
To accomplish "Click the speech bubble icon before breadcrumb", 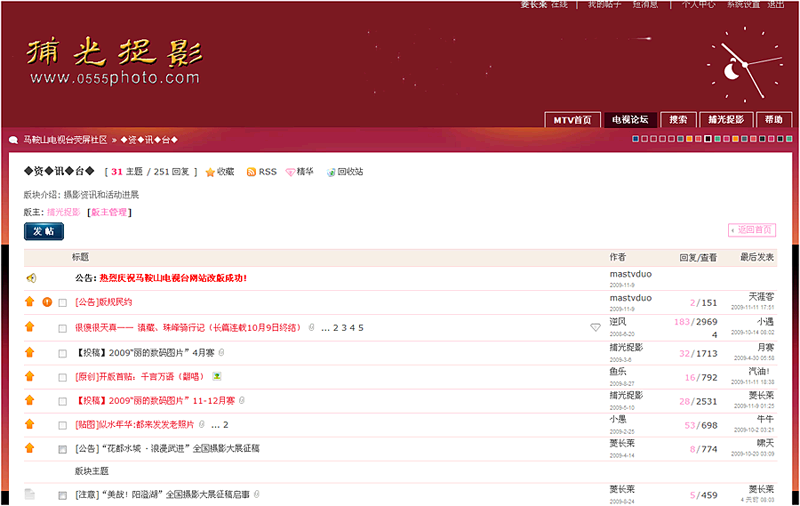I will 13,140.
